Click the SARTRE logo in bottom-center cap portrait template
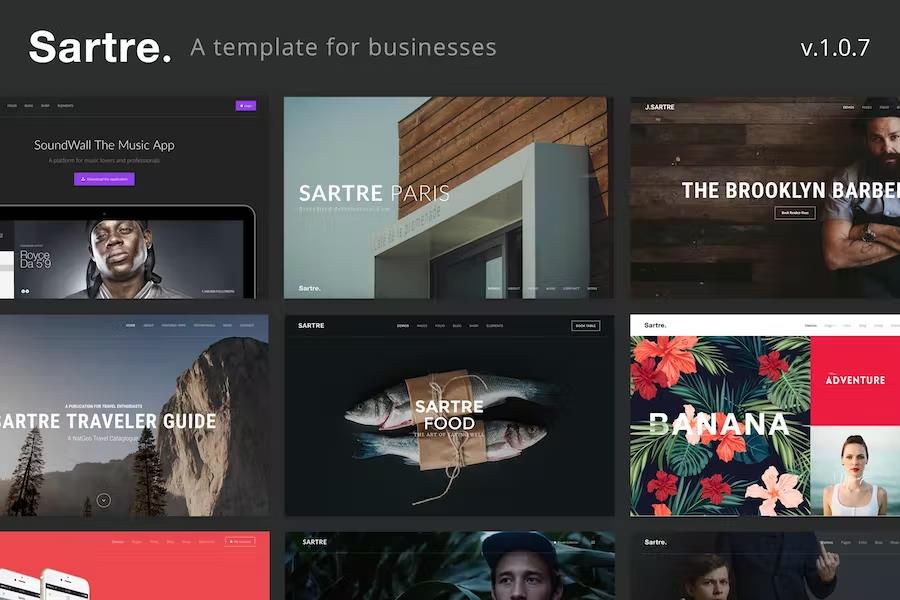 point(314,542)
